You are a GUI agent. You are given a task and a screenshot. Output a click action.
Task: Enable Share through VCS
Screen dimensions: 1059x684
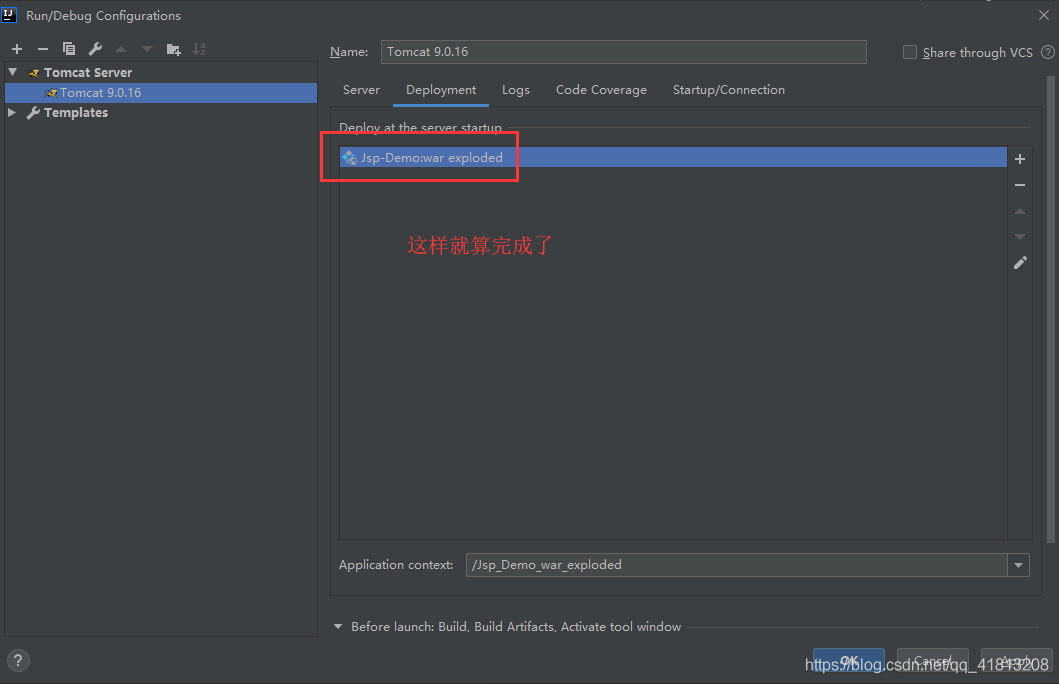909,52
